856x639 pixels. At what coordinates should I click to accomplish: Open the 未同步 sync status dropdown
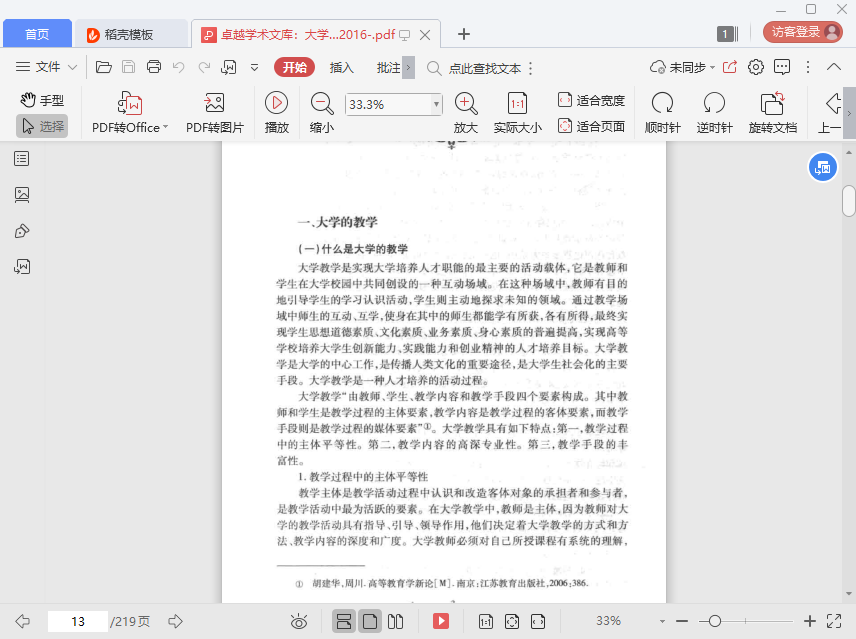point(682,67)
